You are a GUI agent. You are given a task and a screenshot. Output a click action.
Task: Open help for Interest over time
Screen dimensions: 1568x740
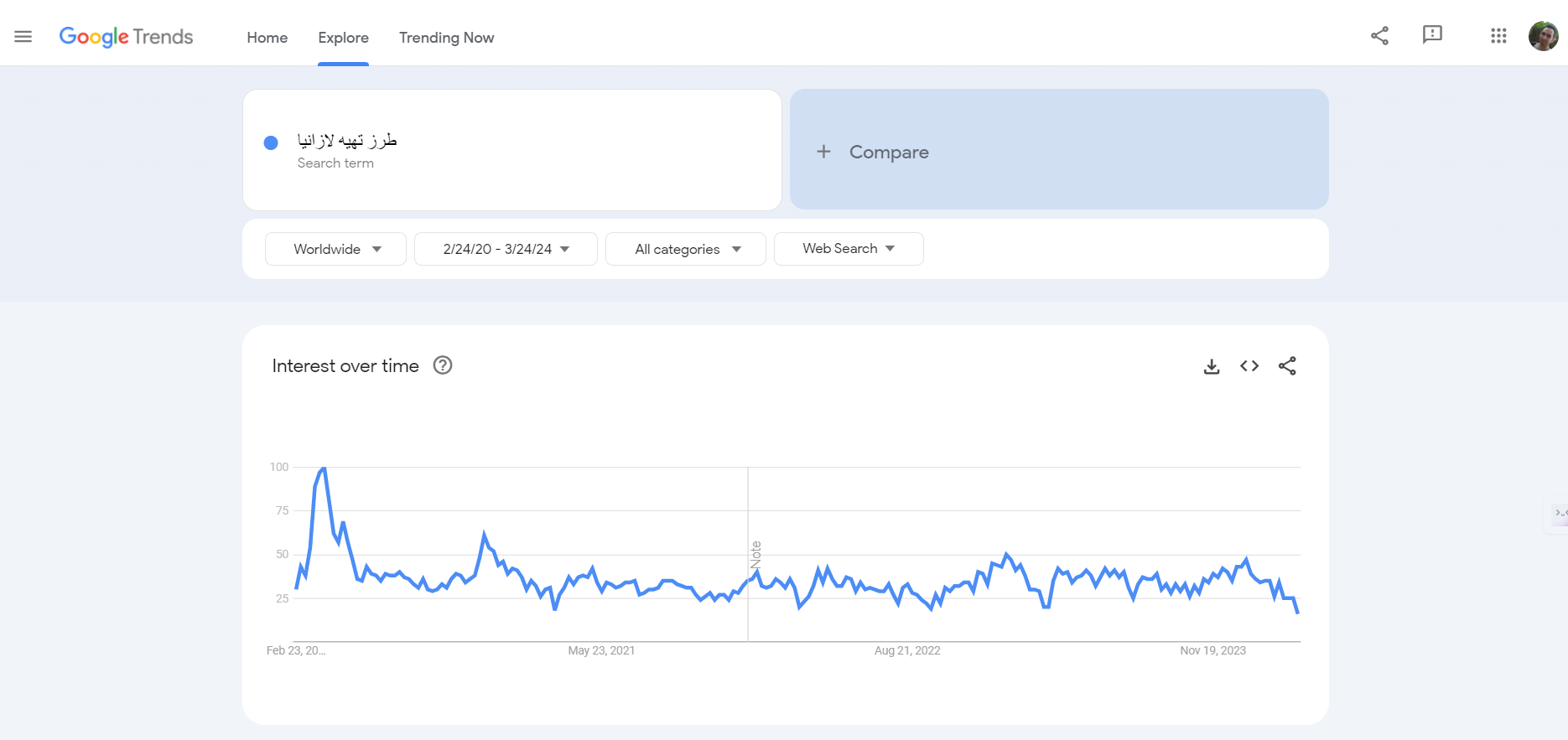click(443, 365)
